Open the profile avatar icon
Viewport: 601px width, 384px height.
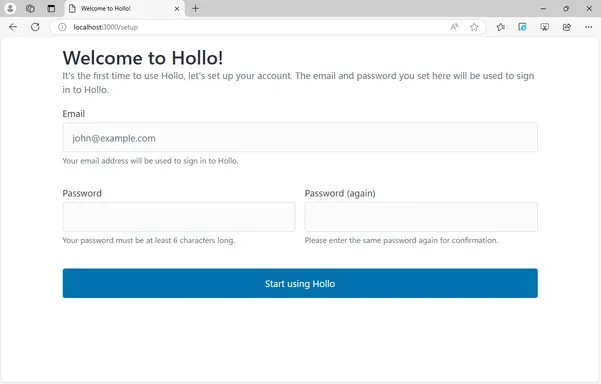tap(10, 8)
